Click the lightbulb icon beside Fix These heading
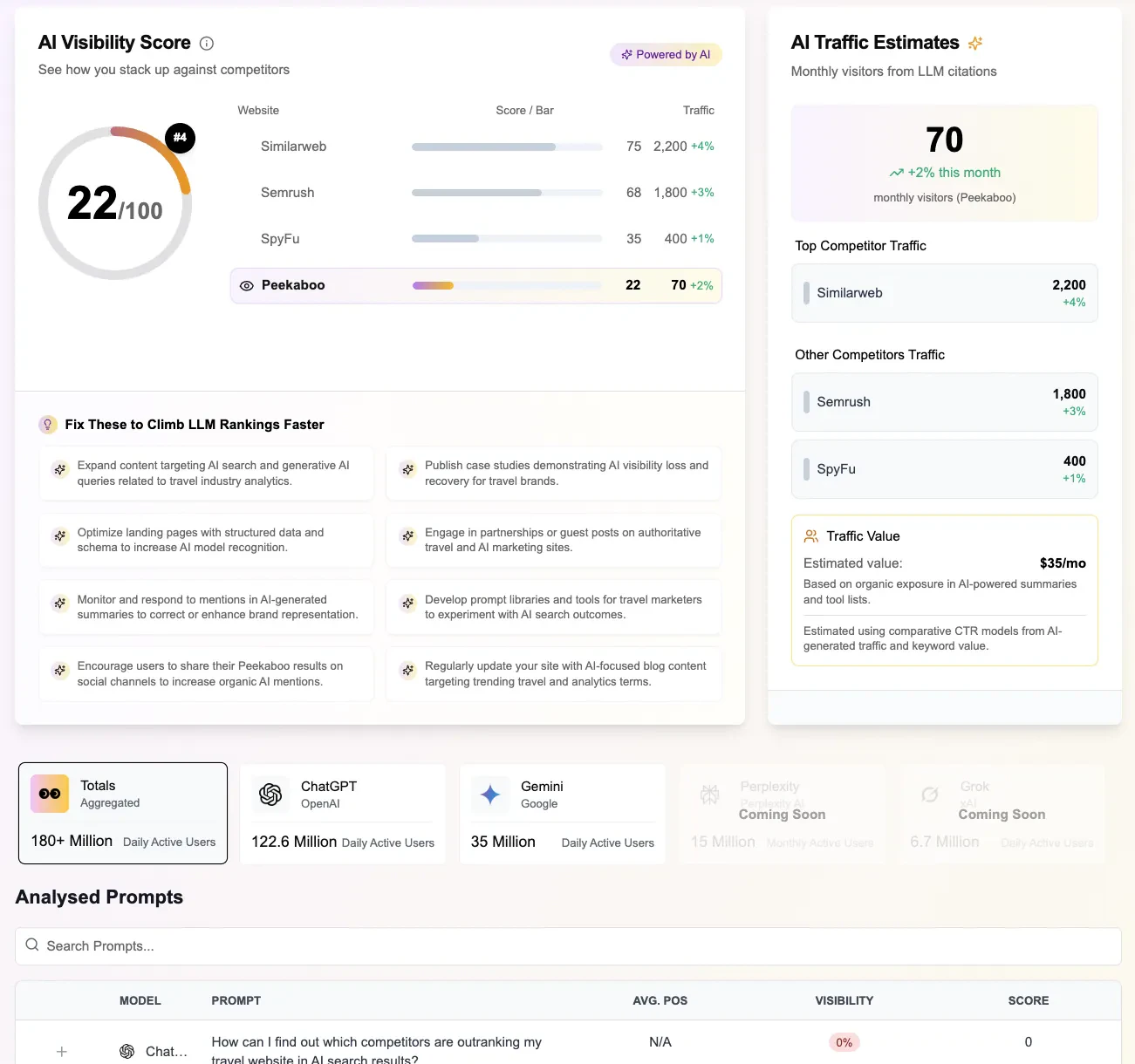Viewport: 1135px width, 1064px height. tap(48, 425)
